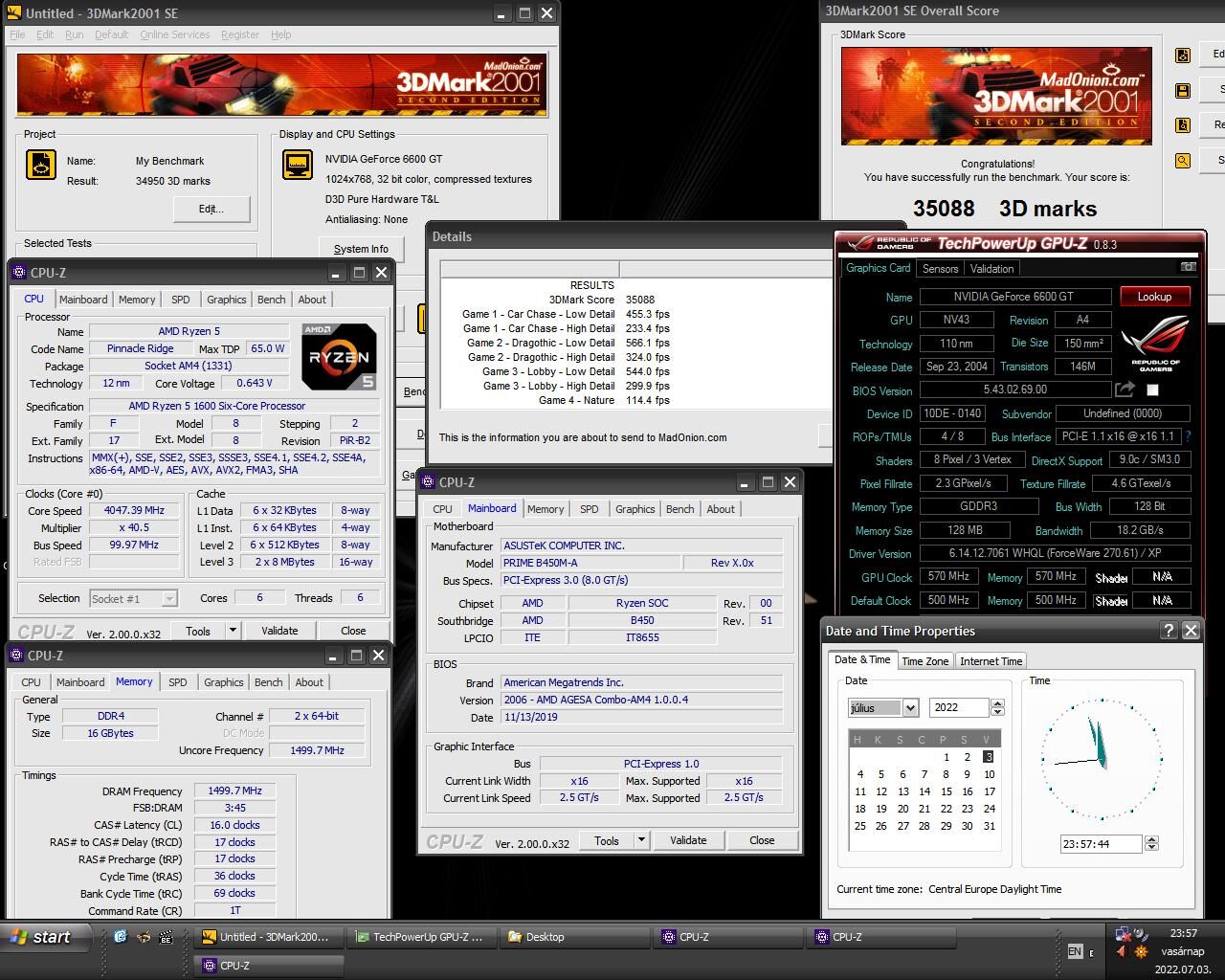Click the Ryzen 5 logo in CPU-Z
1225x980 pixels.
coord(339,356)
